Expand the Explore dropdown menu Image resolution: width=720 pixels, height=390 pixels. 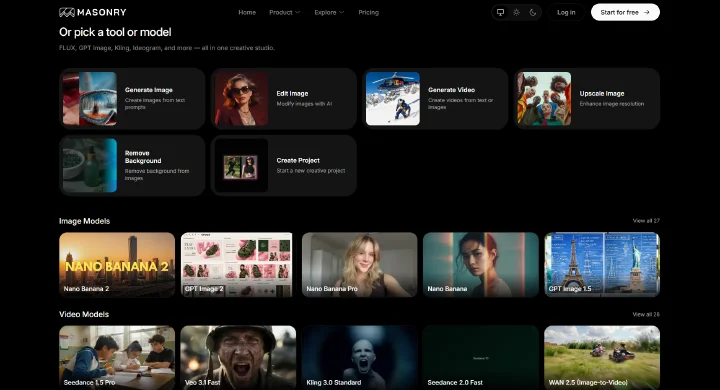[x=329, y=12]
